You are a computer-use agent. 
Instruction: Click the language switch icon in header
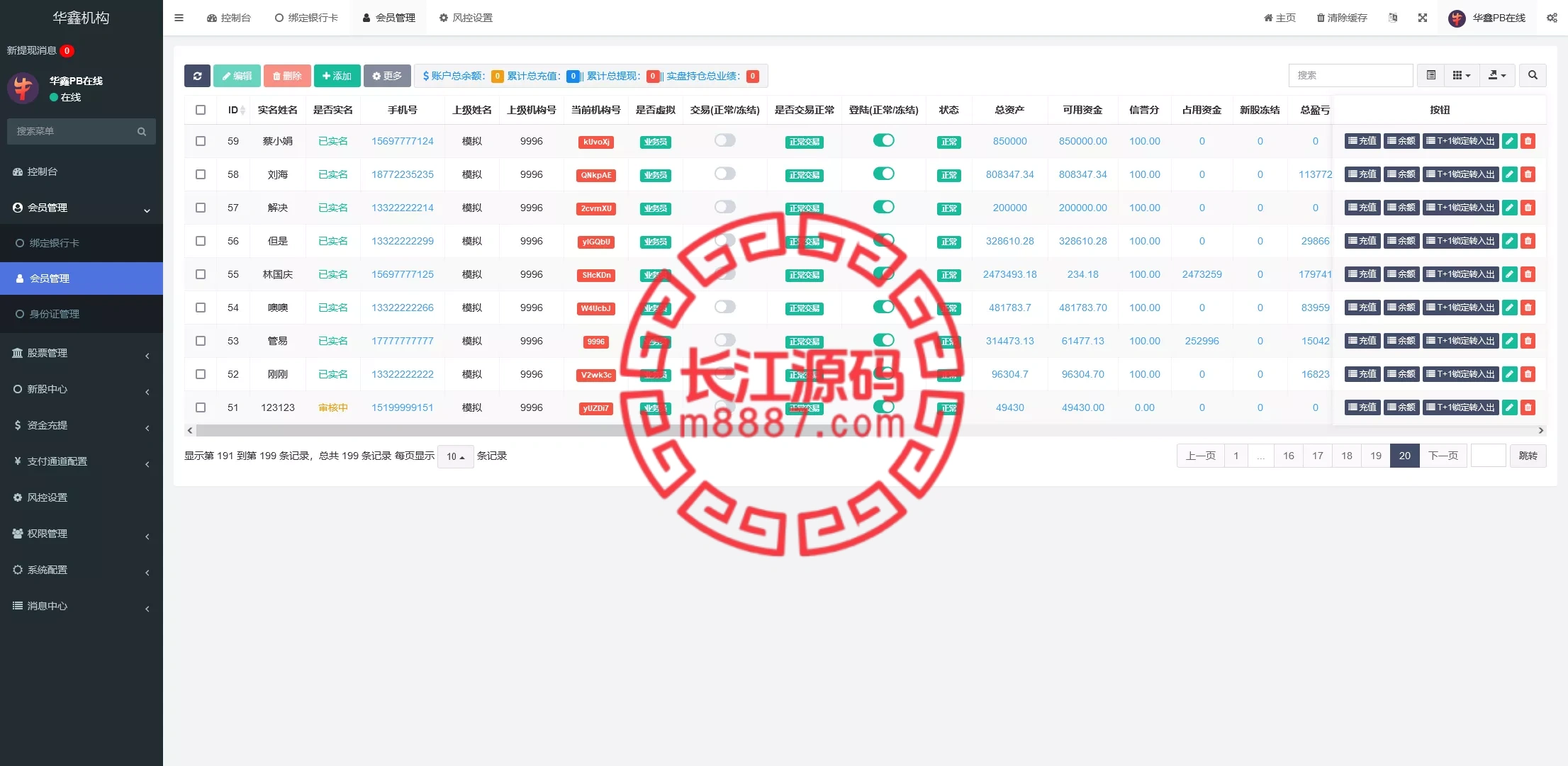1392,18
